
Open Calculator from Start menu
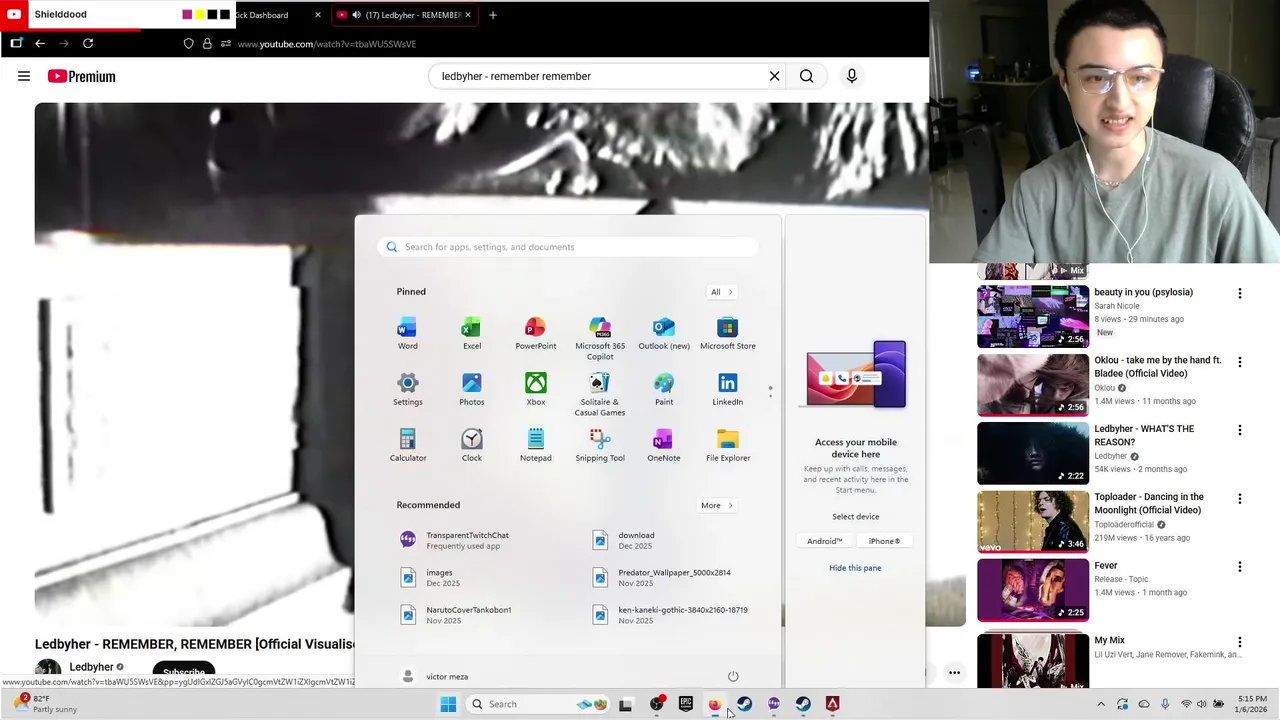click(x=407, y=446)
